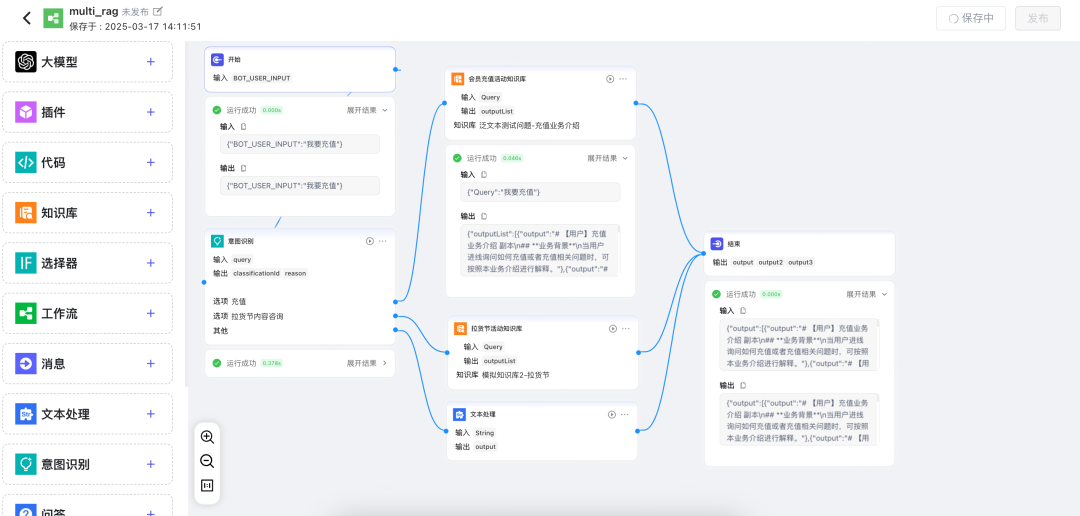The width and height of the screenshot is (1080, 516).
Task: Open more options for 会员充值活动知识库 node
Action: click(x=623, y=79)
